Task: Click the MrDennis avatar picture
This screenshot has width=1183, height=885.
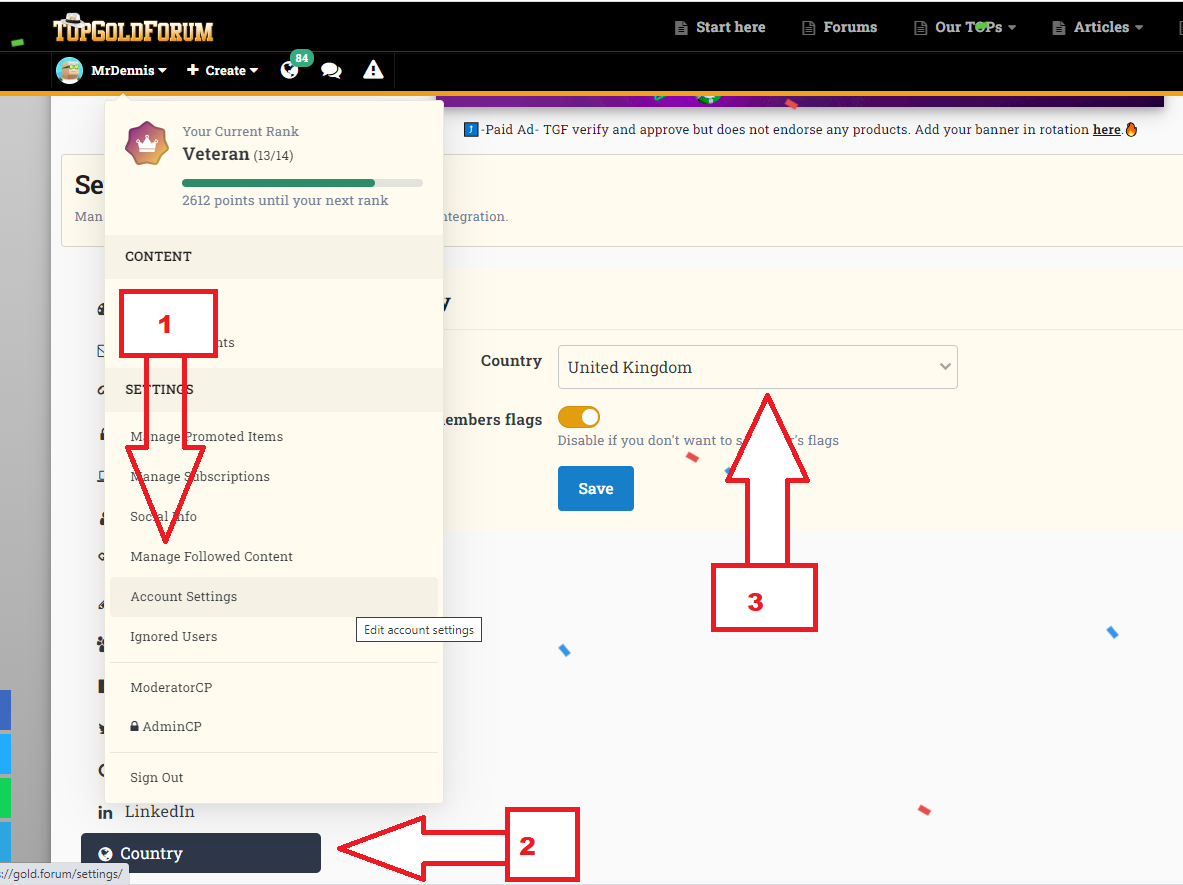Action: (69, 71)
